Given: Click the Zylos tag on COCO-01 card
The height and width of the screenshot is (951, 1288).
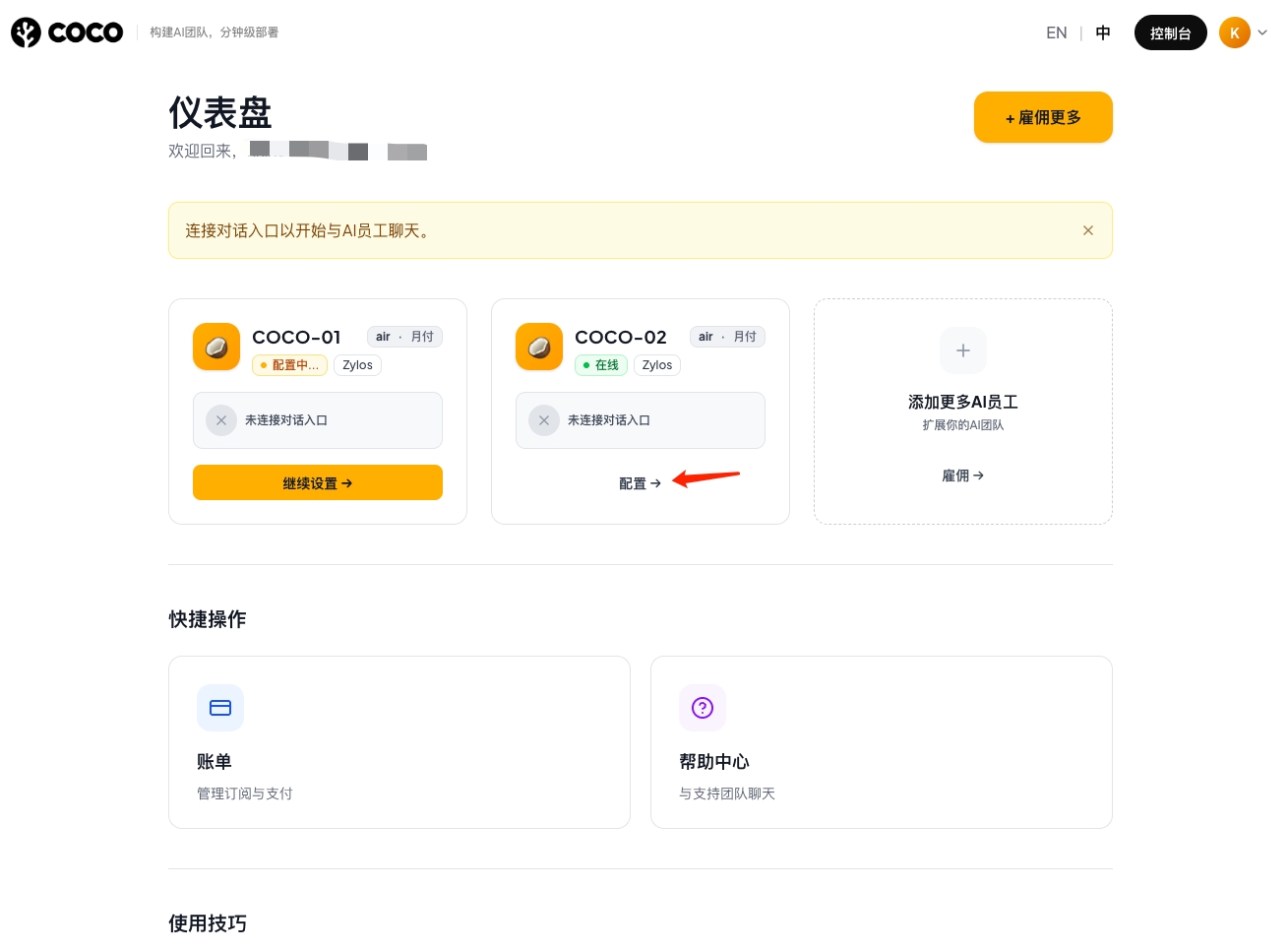Looking at the screenshot, I should (x=357, y=364).
